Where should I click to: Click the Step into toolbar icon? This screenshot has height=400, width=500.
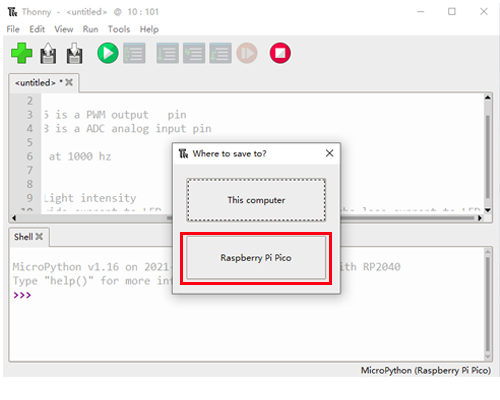click(x=194, y=53)
